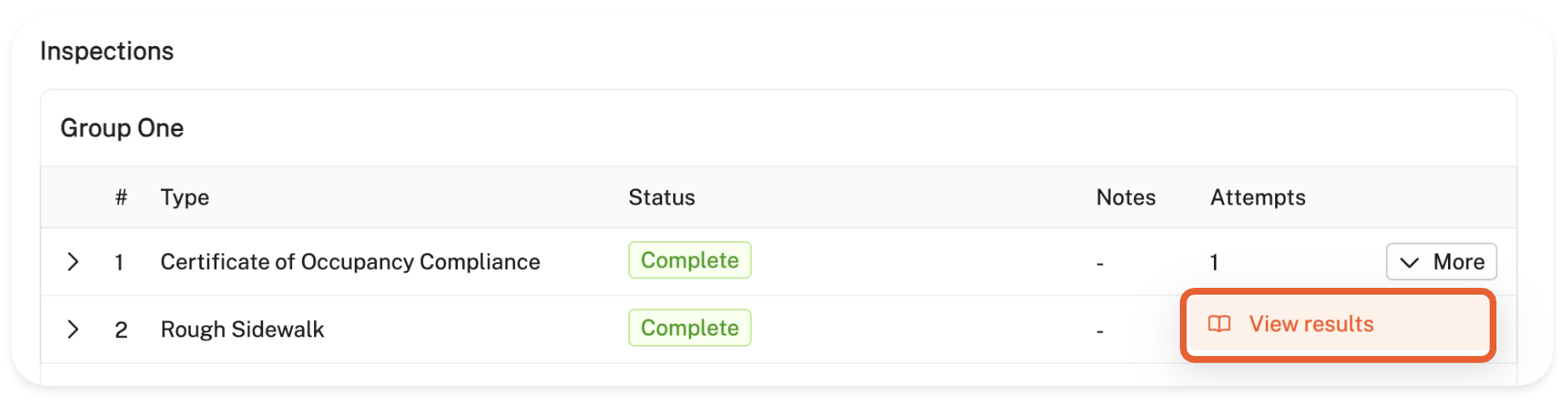This screenshot has height=402, width=1568.
Task: Click the # column header
Action: (x=121, y=198)
